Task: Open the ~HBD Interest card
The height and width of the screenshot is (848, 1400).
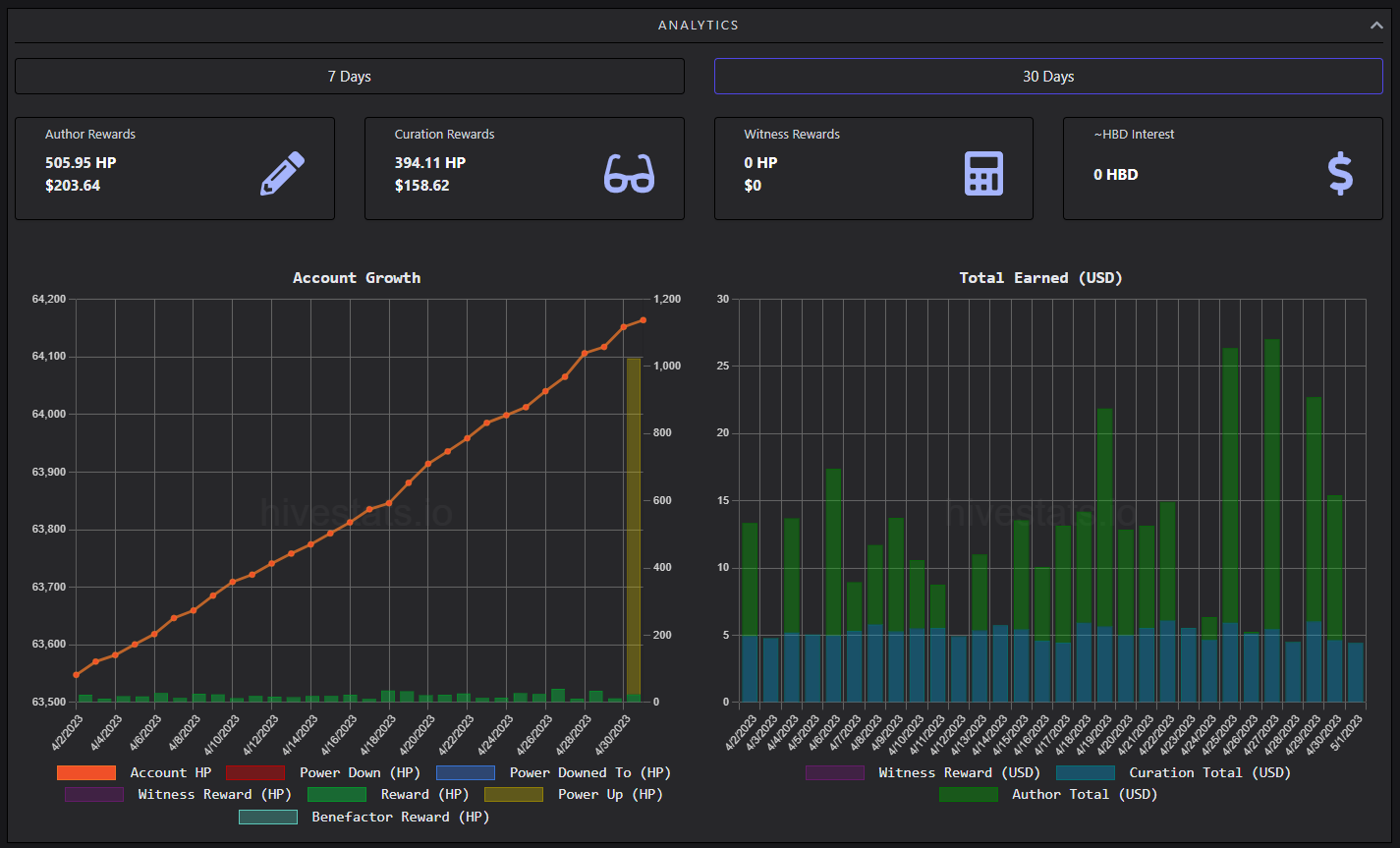Action: [1223, 169]
